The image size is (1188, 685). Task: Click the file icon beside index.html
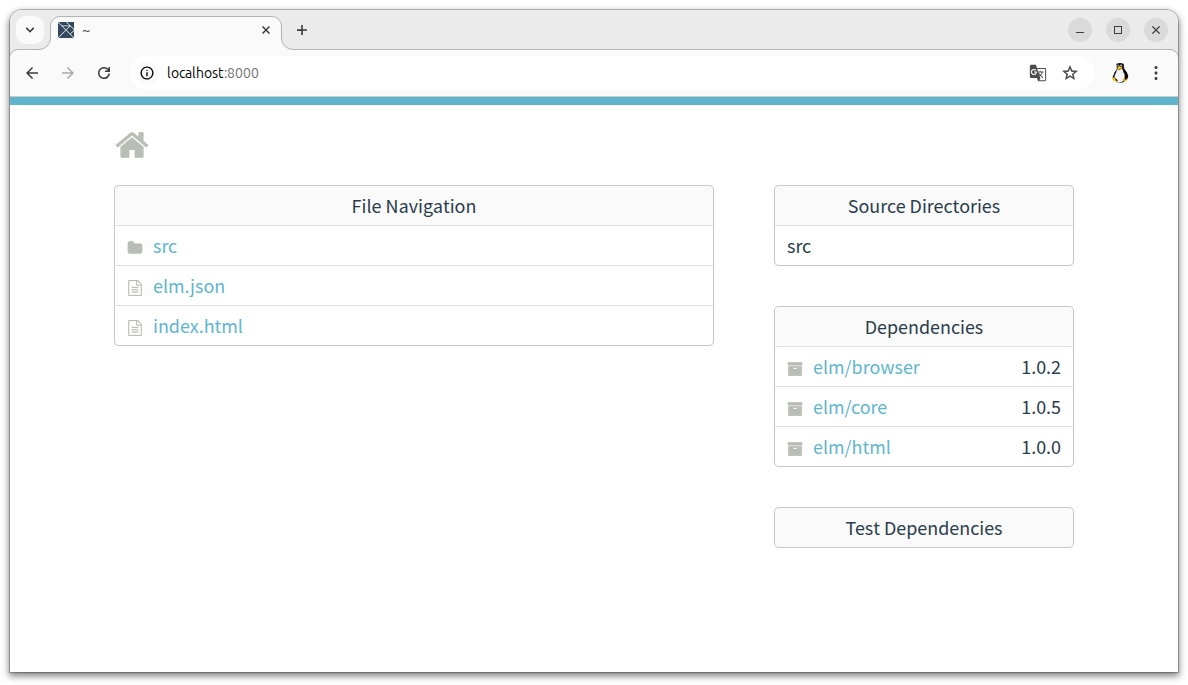(135, 327)
